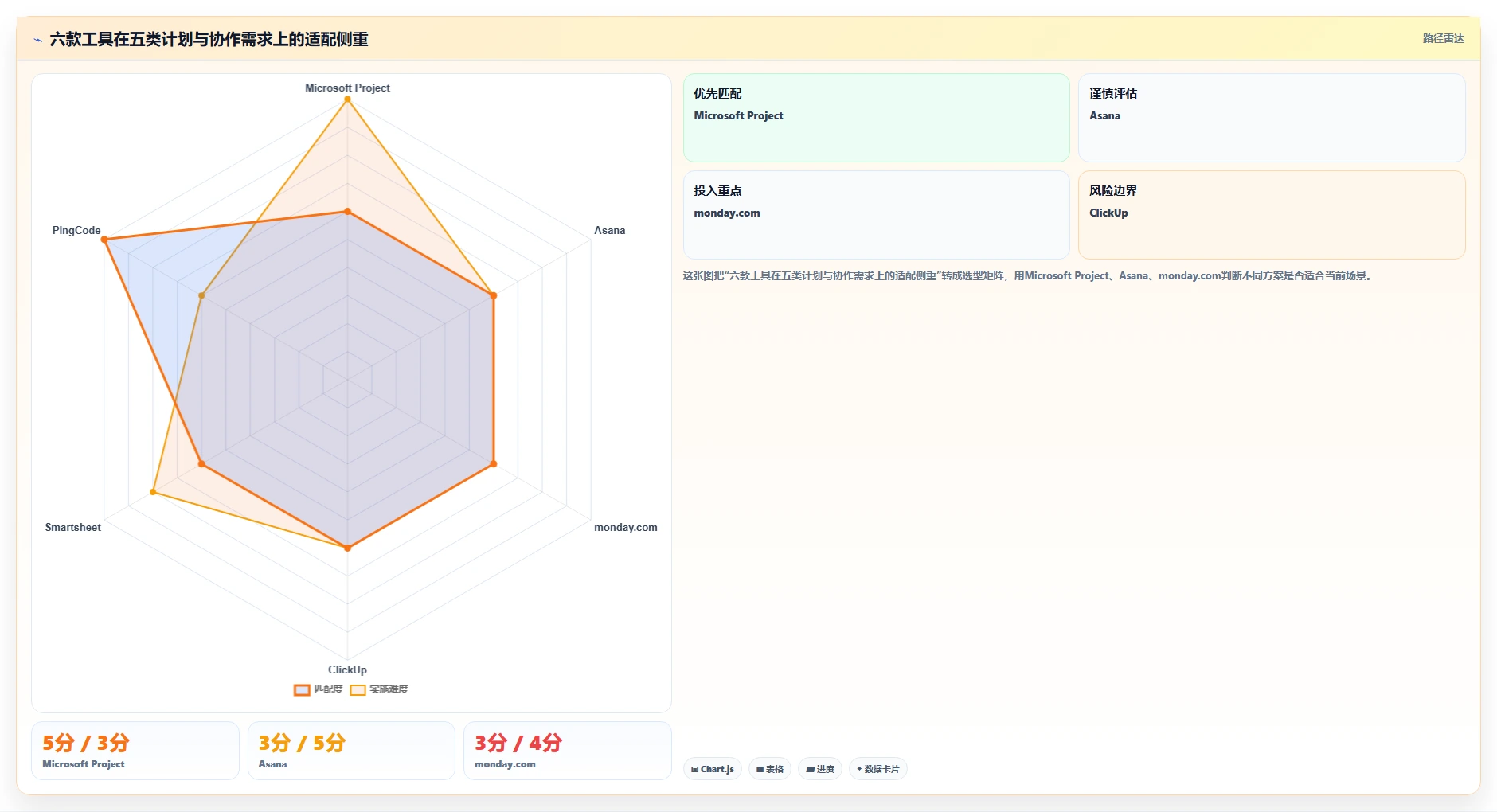Click the 3分 / 4分 monday.com score card

coord(568,751)
